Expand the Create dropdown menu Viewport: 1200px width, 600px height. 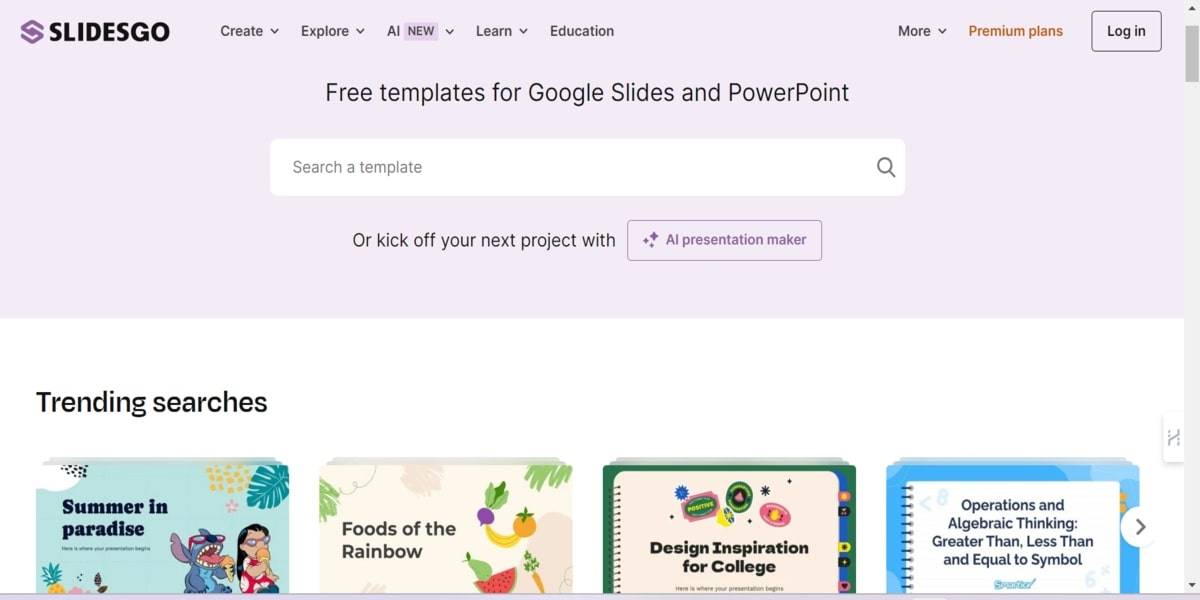pos(249,31)
